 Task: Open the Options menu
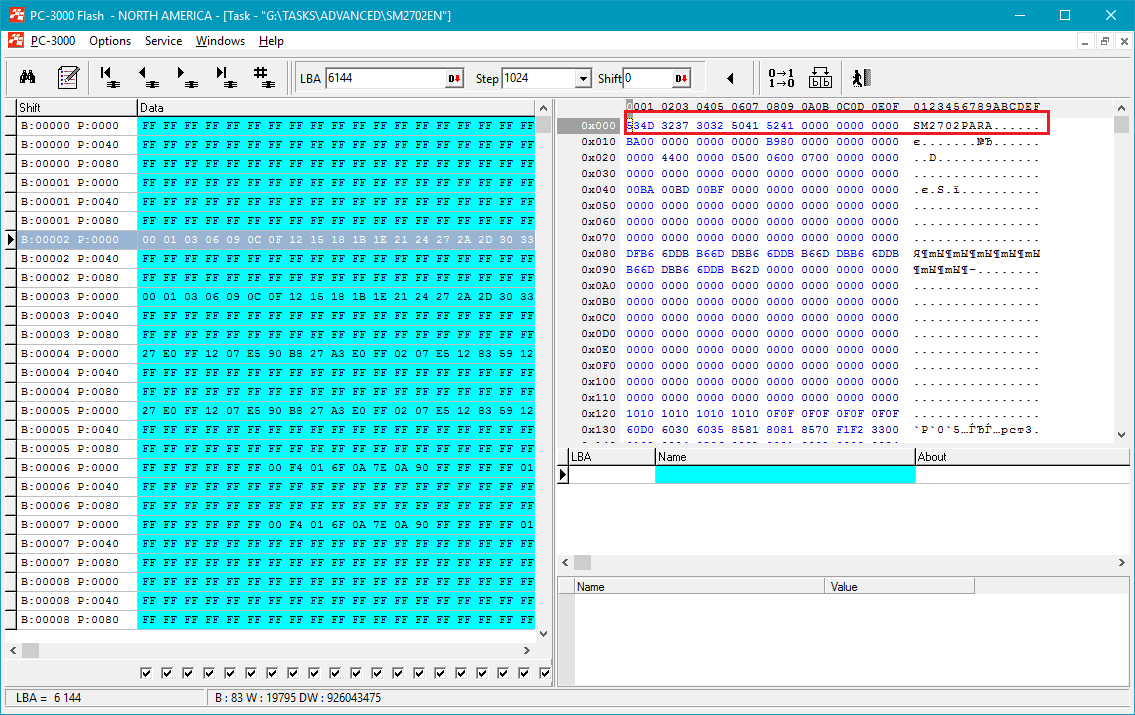(x=110, y=41)
